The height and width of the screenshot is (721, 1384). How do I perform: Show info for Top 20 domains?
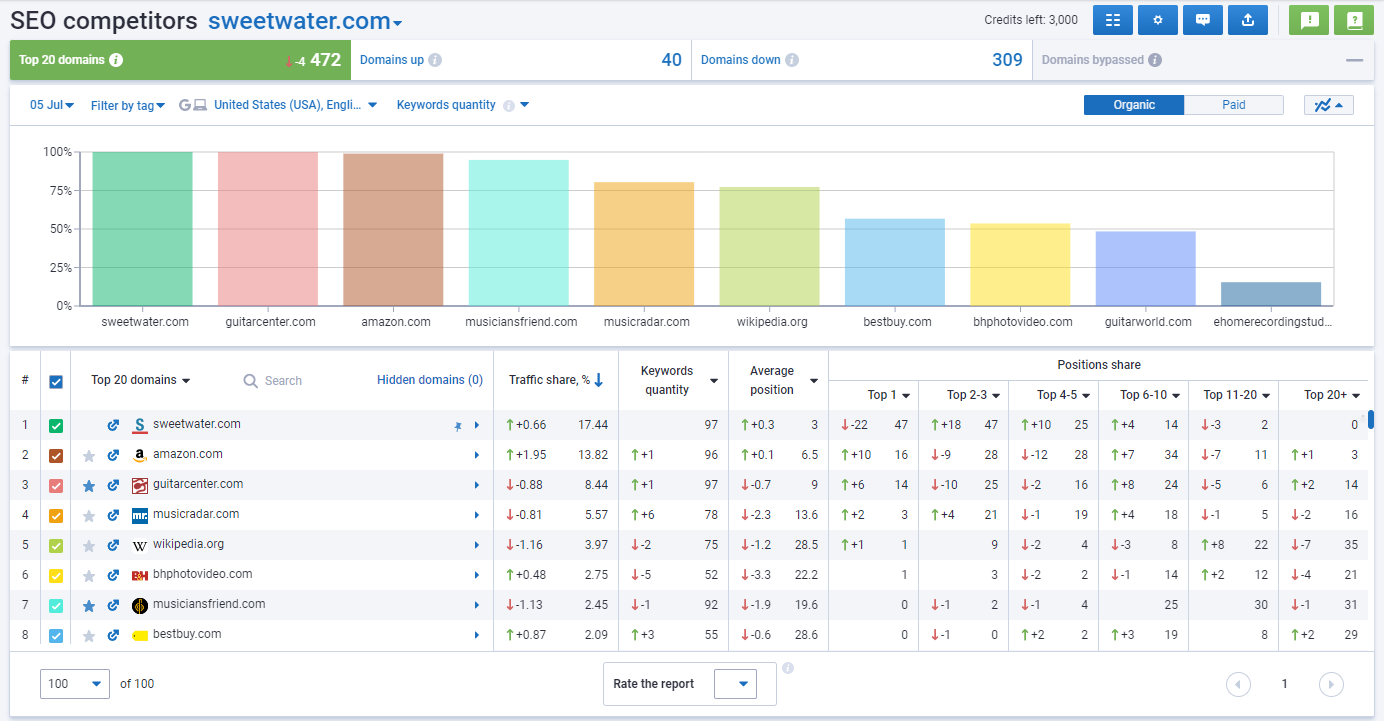click(116, 60)
